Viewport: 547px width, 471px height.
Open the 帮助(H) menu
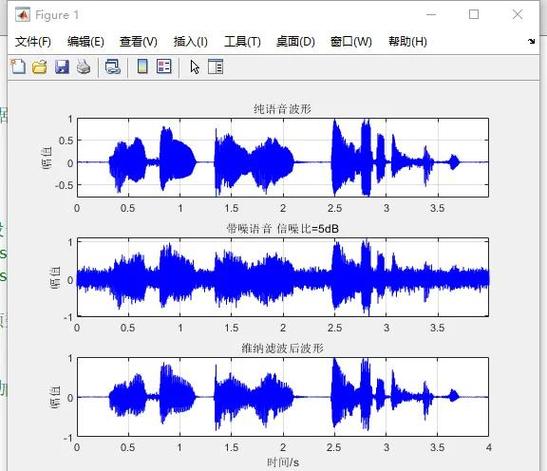(x=408, y=42)
